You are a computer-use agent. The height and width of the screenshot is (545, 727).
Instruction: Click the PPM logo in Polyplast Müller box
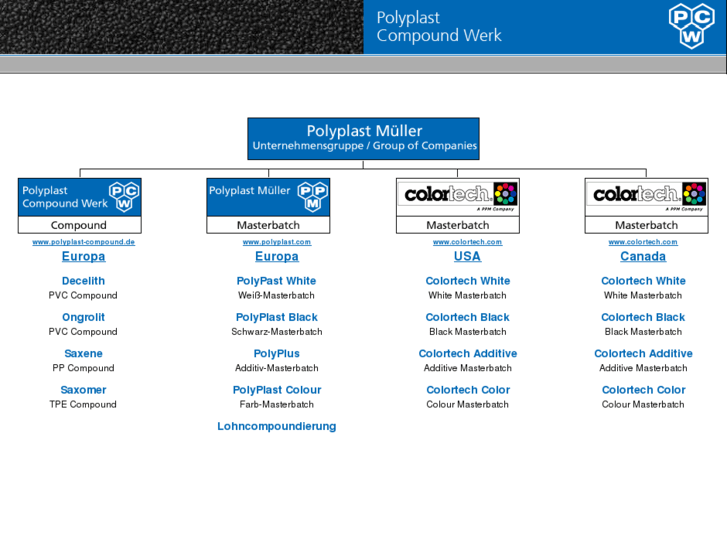click(312, 197)
